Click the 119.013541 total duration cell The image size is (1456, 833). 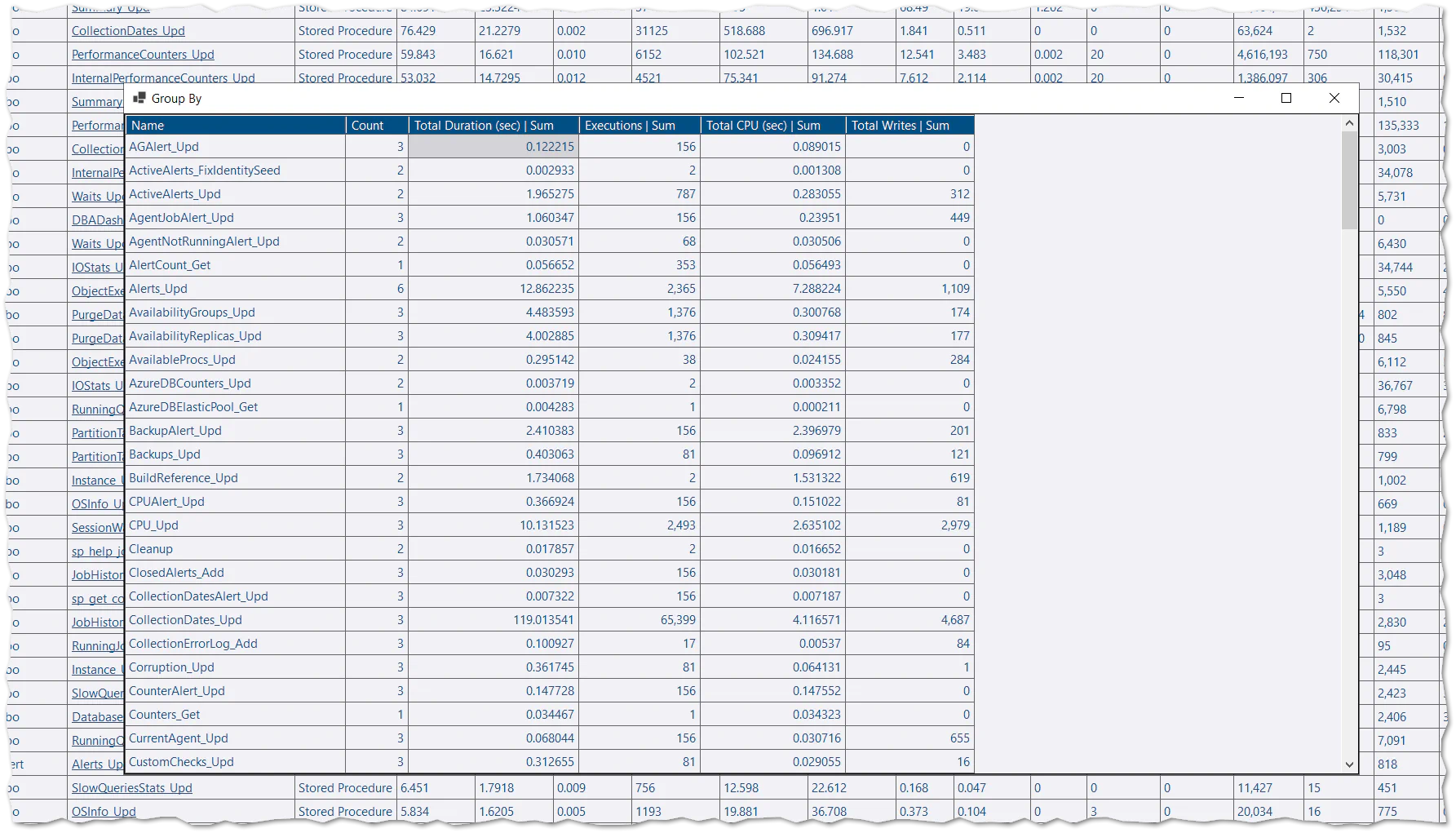pyautogui.click(x=493, y=620)
